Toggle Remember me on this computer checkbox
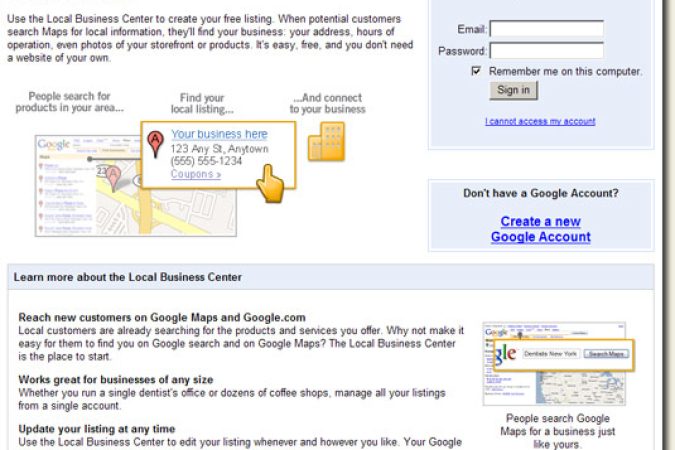Screen dimensions: 675x450 477,72
